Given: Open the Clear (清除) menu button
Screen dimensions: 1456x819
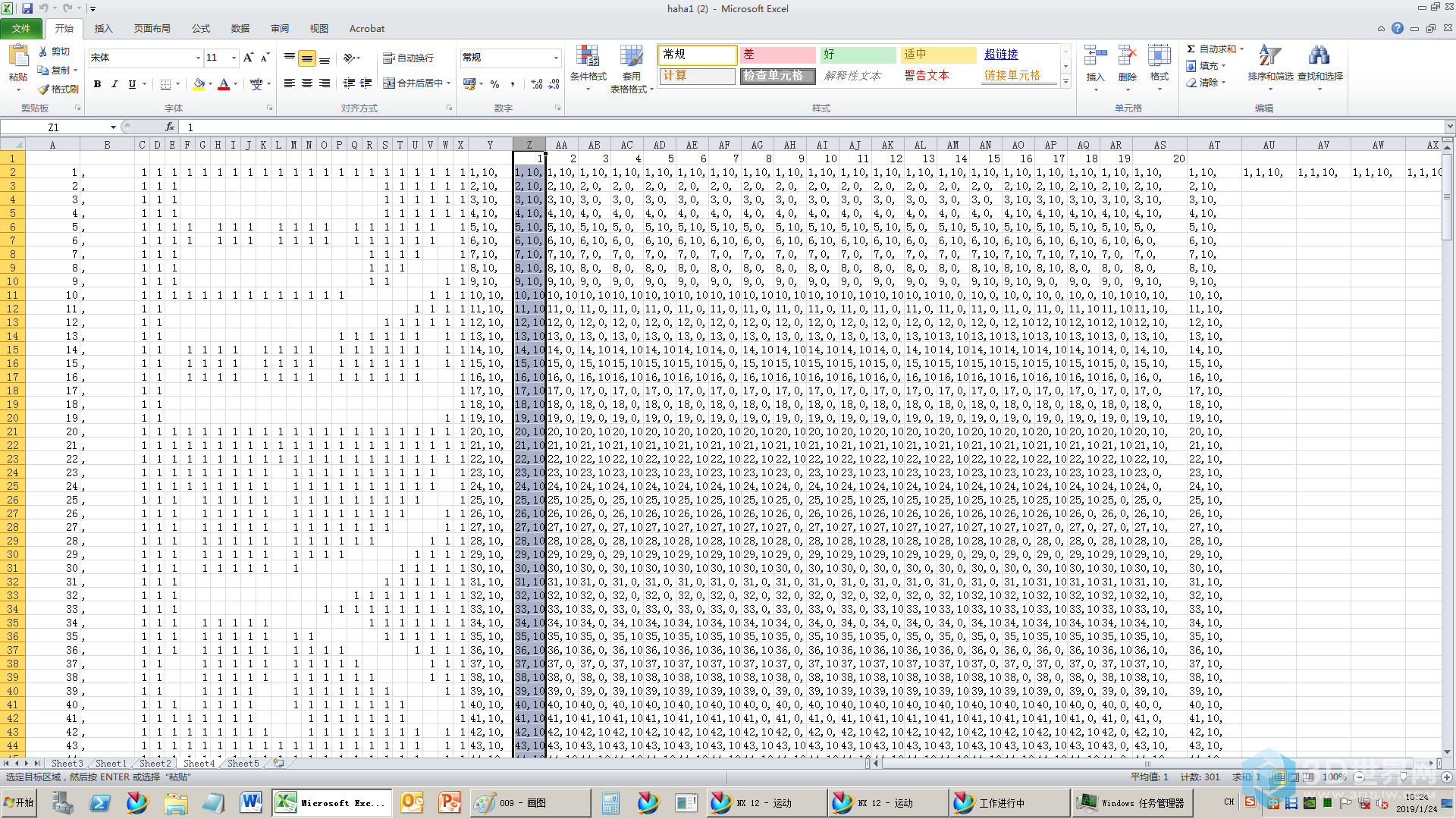Looking at the screenshot, I should coord(1207,83).
